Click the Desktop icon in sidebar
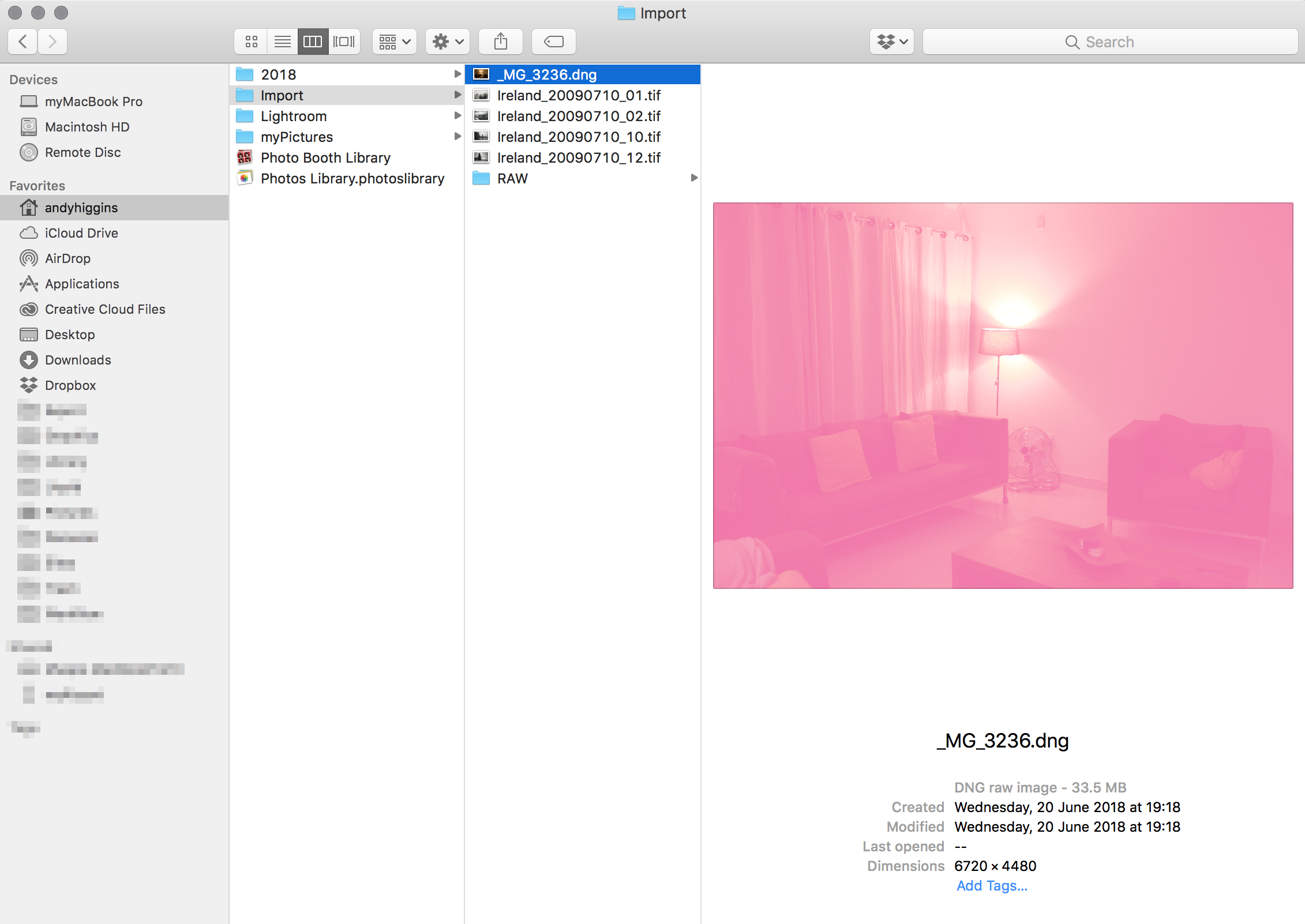 tap(29, 335)
